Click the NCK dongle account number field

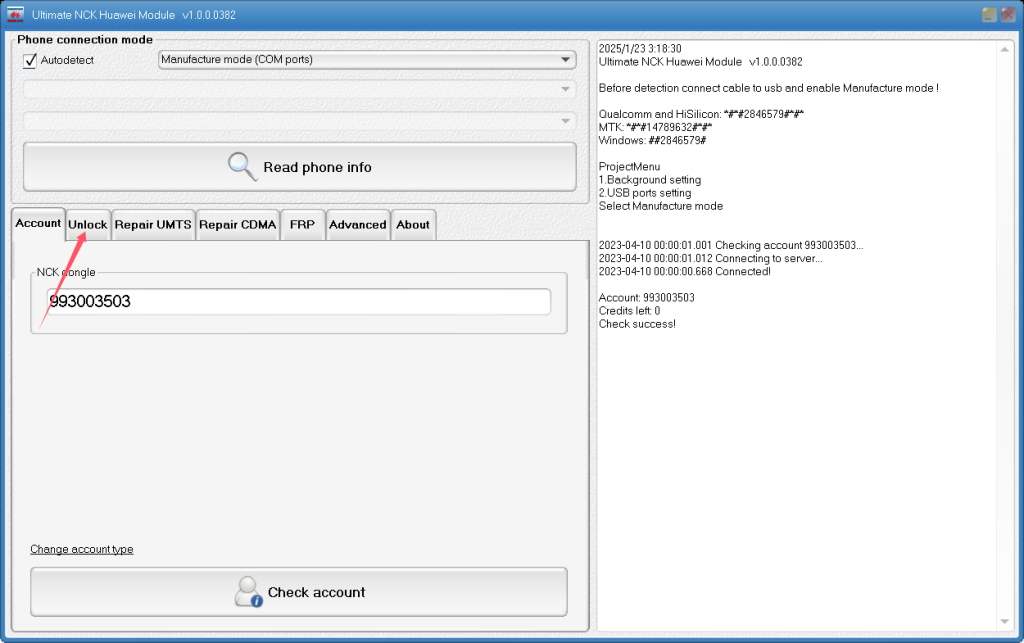pos(298,302)
